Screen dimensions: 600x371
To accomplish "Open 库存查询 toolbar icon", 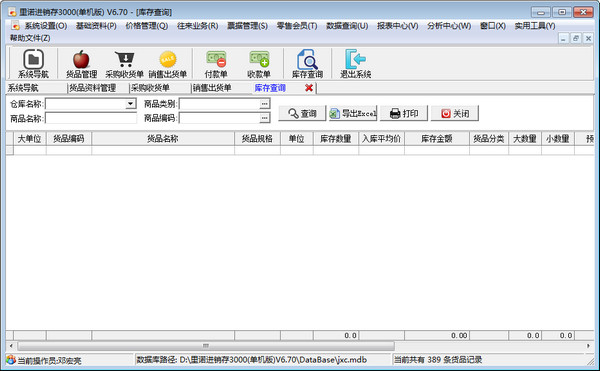I will tap(307, 63).
